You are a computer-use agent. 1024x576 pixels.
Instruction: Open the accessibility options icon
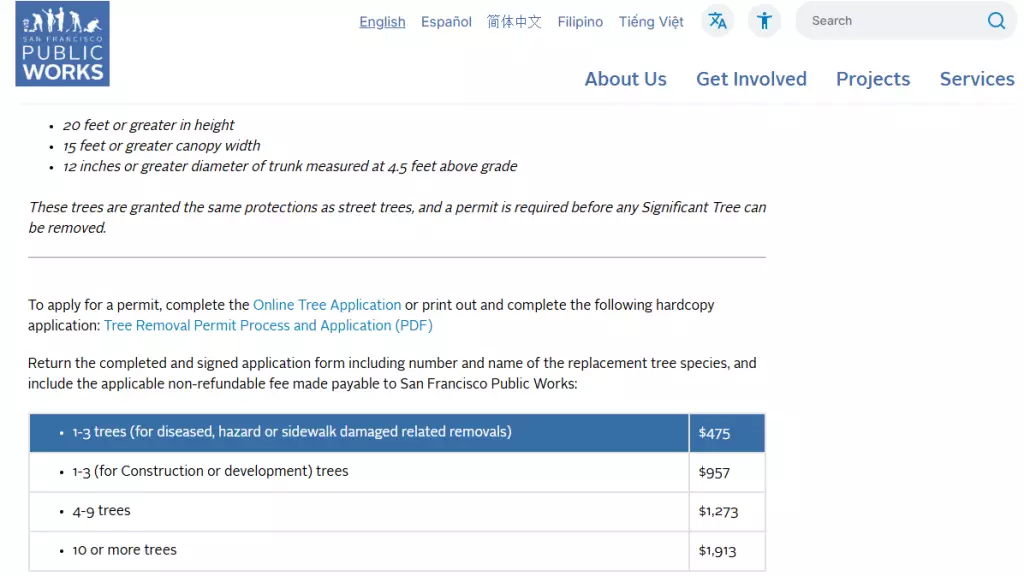765,21
